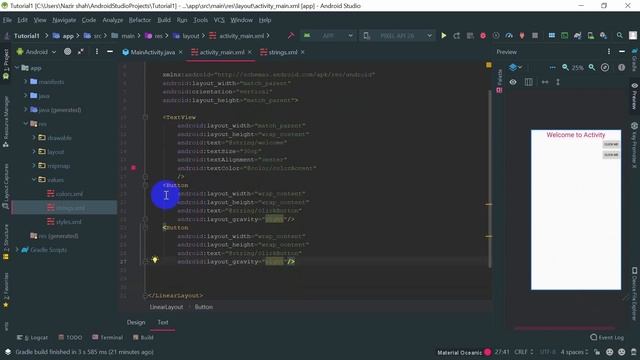Open Preview panel options dots menu
The width and height of the screenshot is (640, 360).
(609, 52)
